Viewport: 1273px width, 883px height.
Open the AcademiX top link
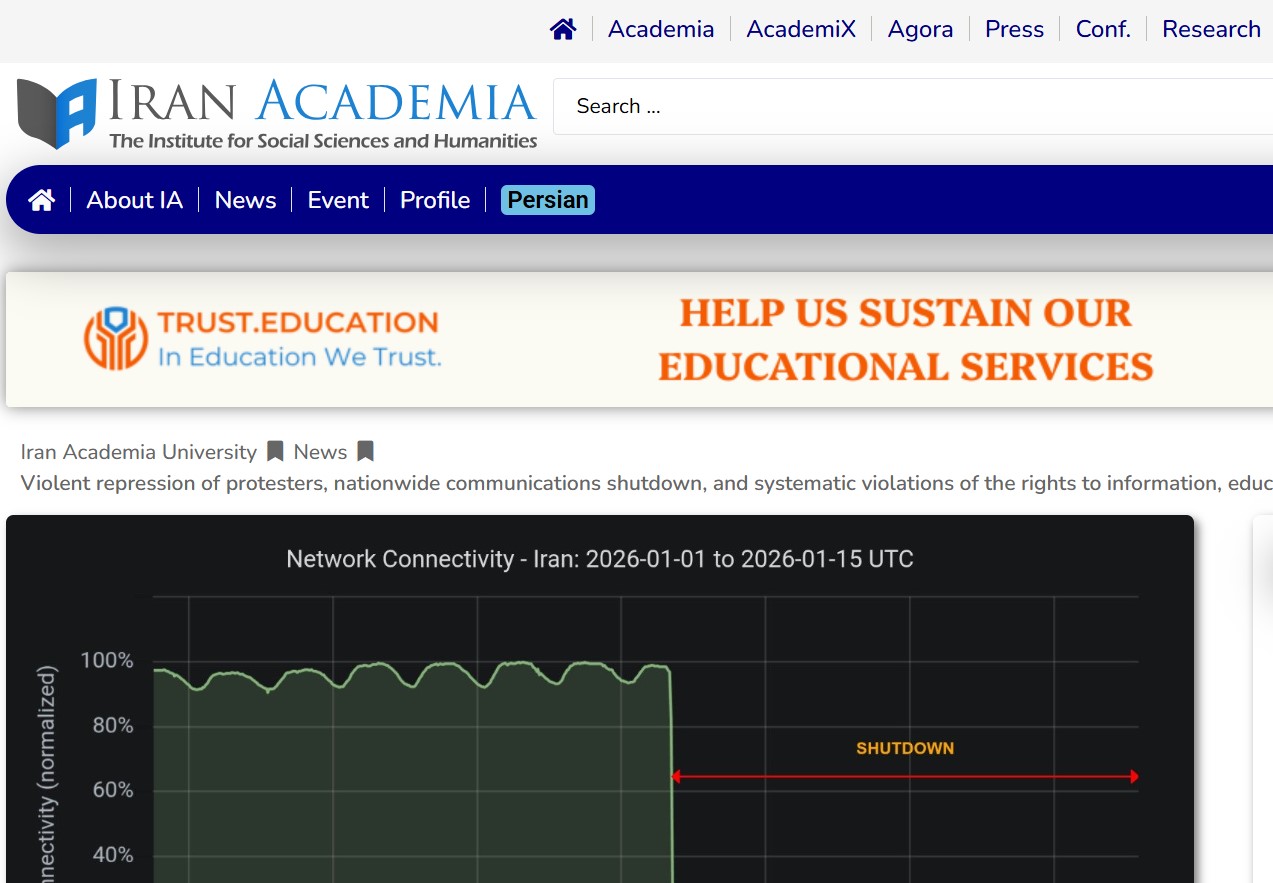[x=801, y=30]
